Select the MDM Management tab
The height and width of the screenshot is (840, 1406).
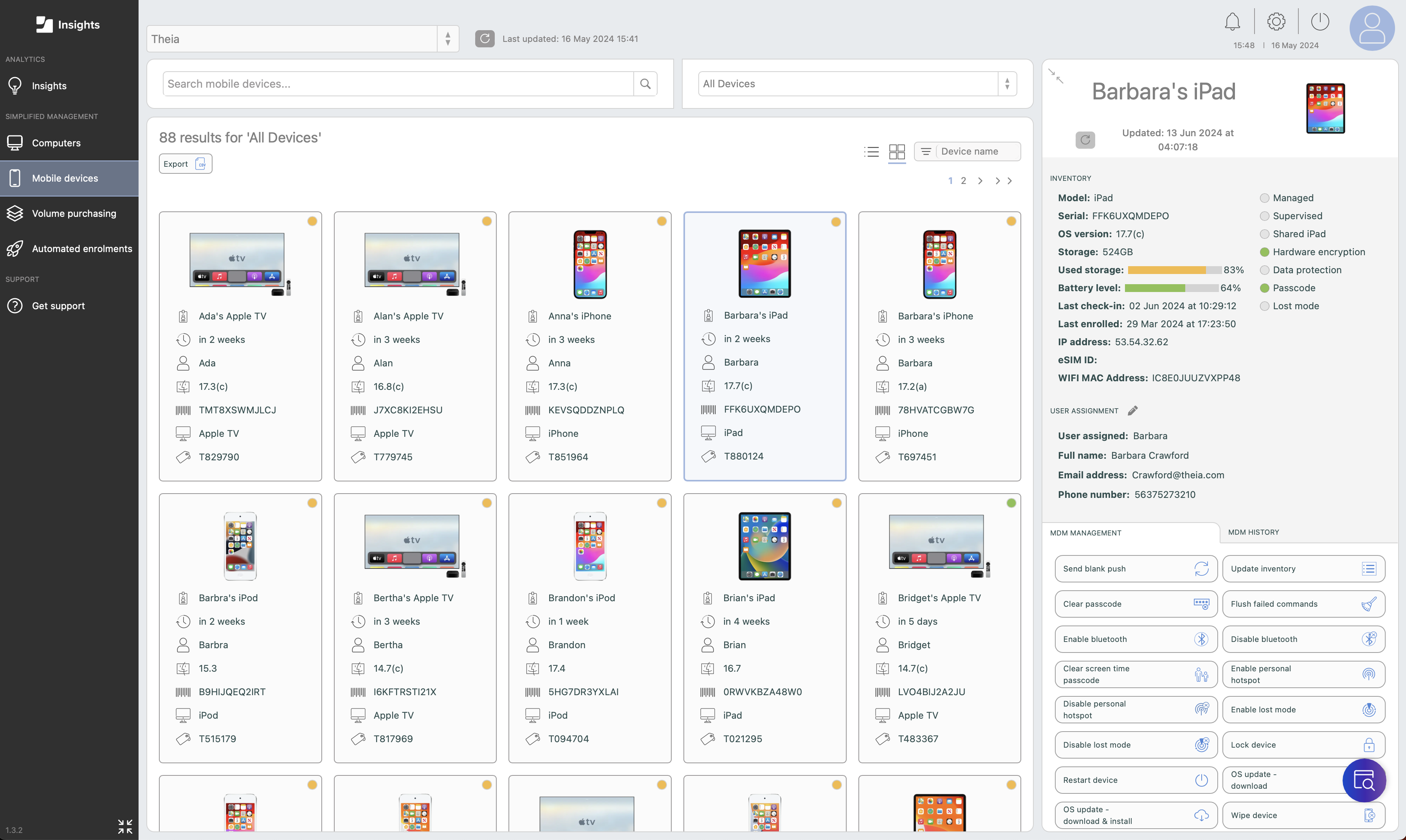click(x=1085, y=533)
